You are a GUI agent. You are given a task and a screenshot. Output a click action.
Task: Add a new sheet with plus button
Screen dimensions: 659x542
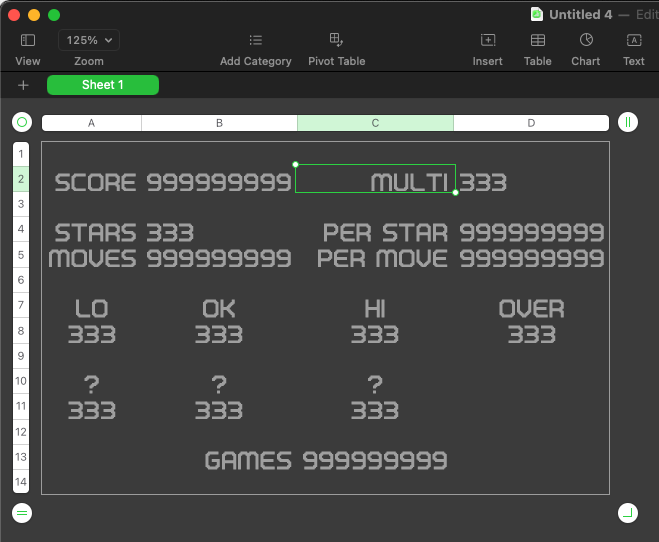[x=23, y=85]
